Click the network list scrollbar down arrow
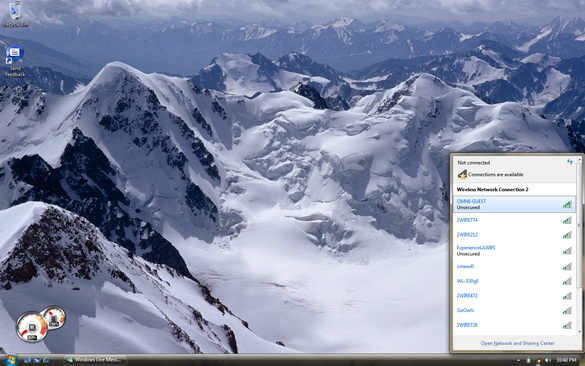The image size is (585, 366). click(580, 331)
